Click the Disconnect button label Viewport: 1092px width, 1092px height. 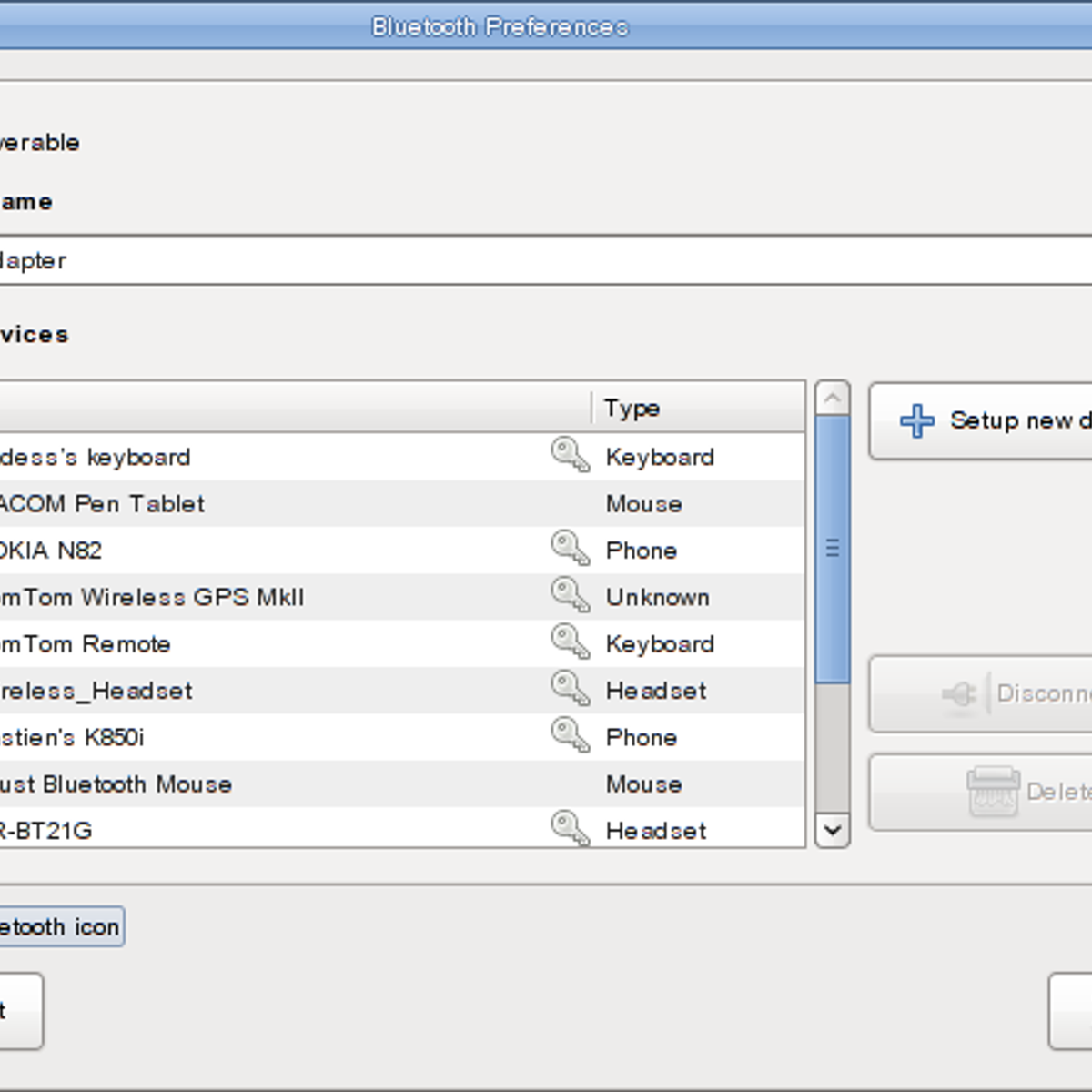(1044, 693)
